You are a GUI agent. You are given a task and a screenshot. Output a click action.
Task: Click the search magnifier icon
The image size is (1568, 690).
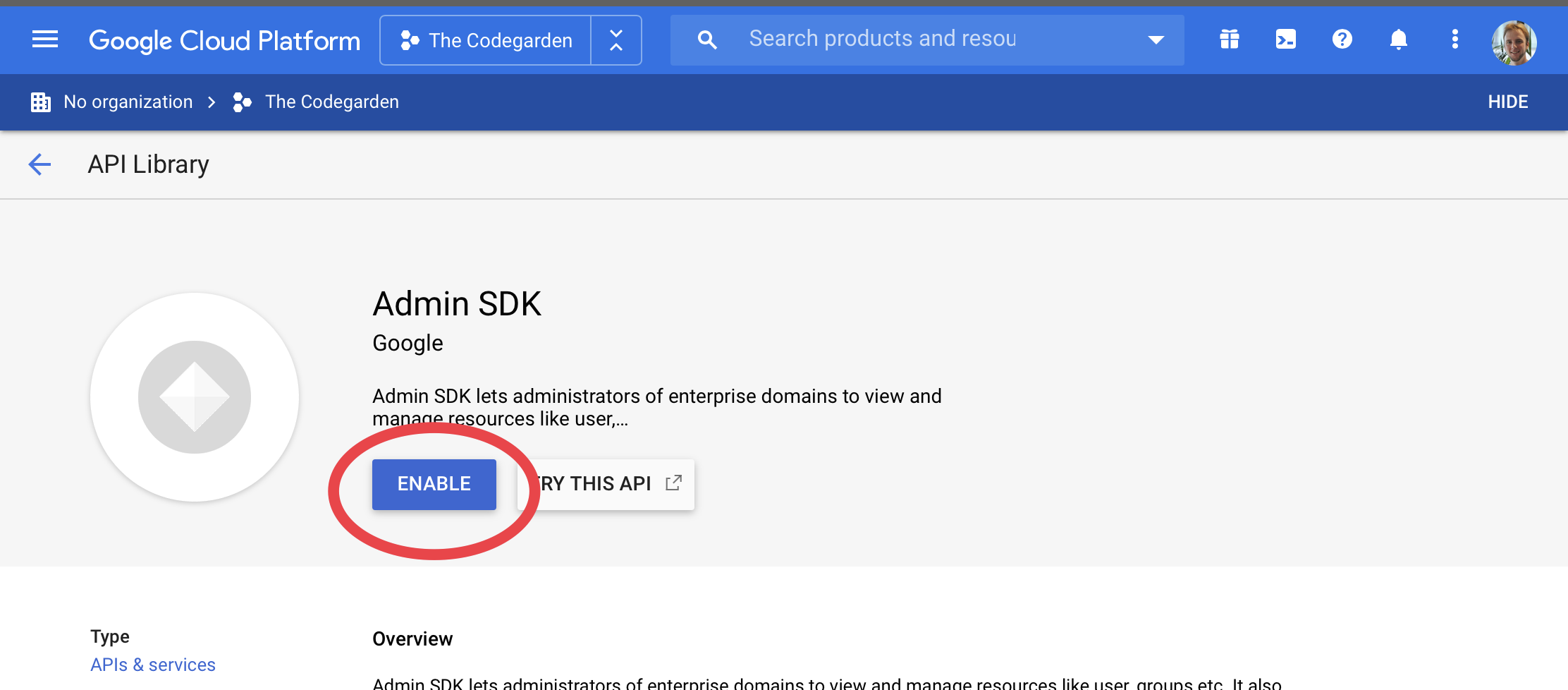(x=706, y=40)
